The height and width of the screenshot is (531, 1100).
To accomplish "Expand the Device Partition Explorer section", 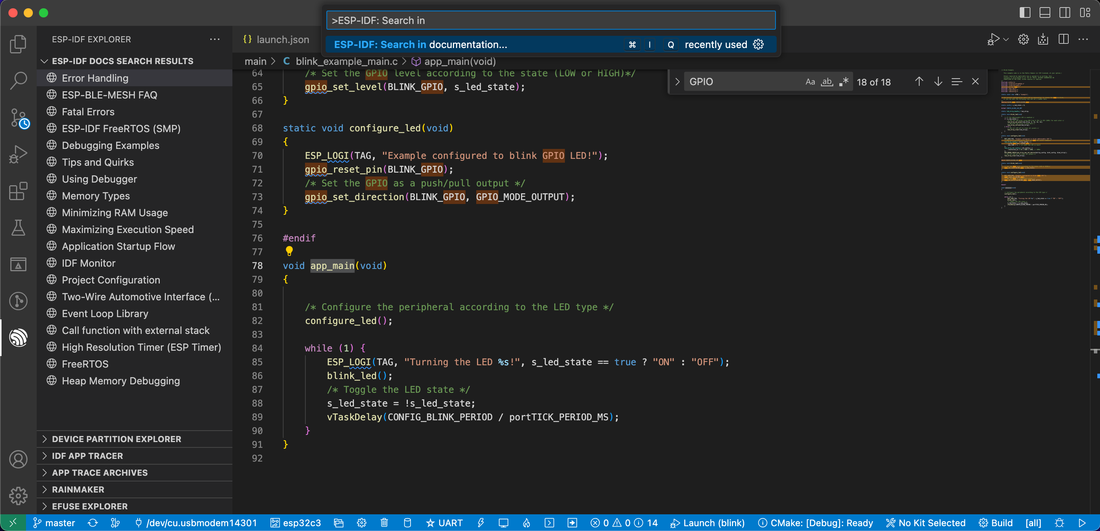I will click(116, 439).
